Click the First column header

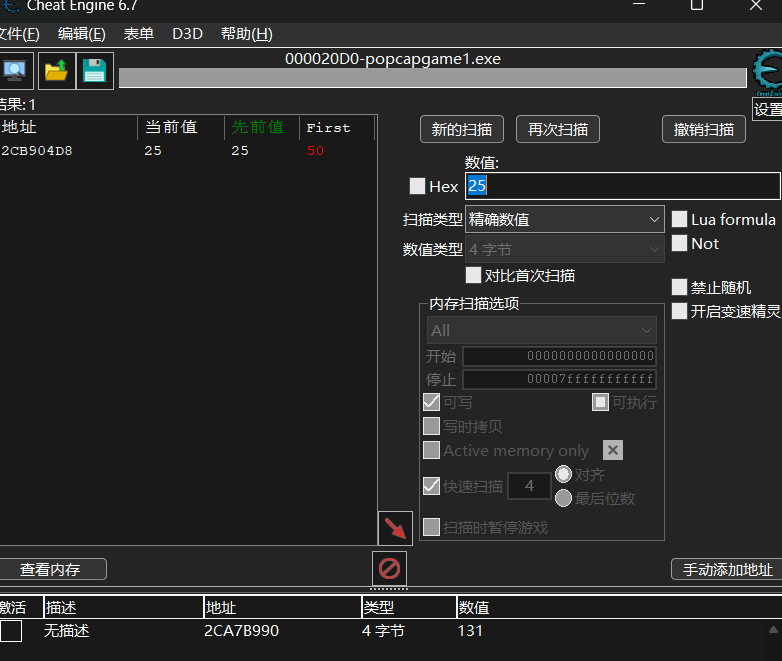pos(337,127)
